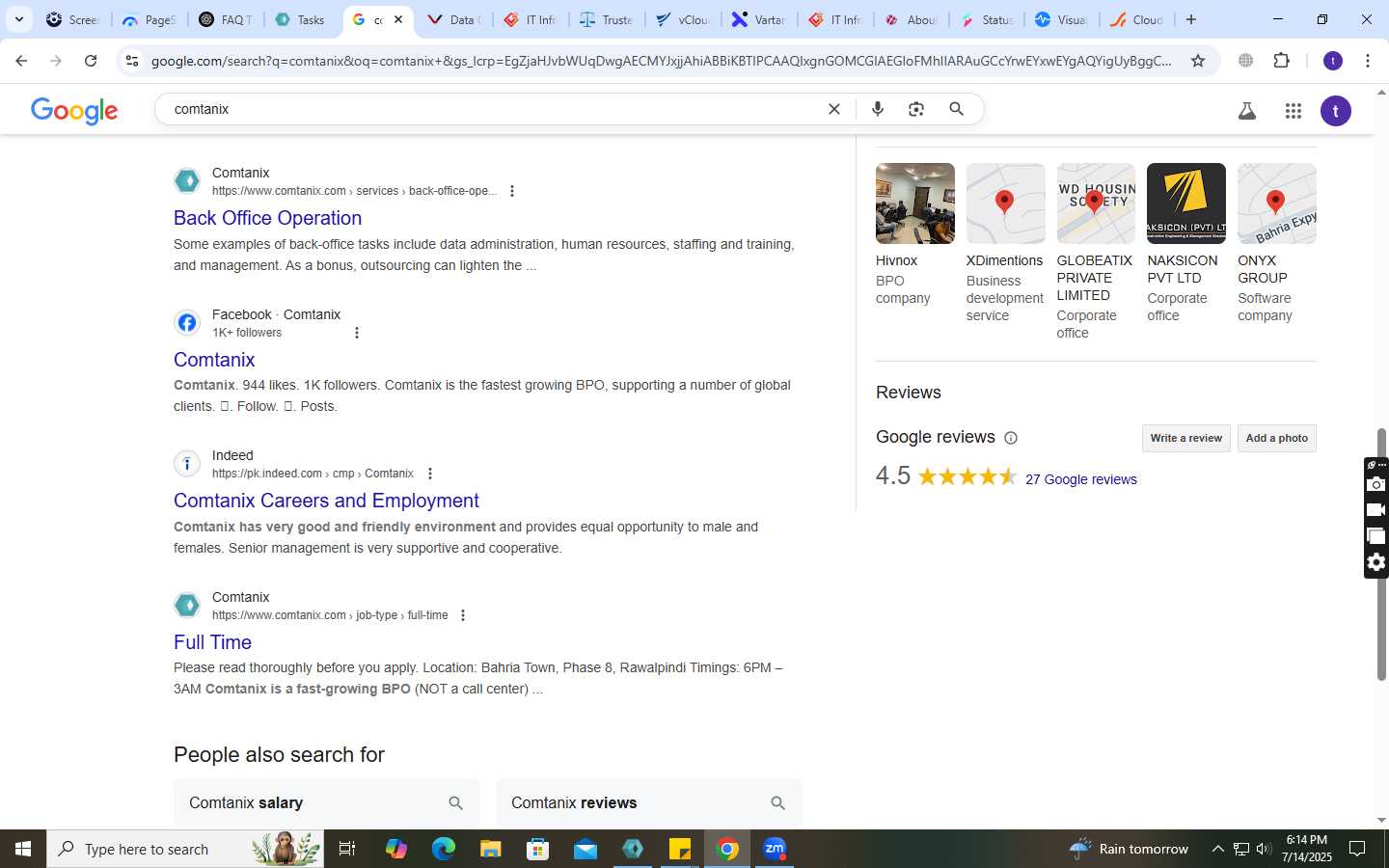Open Windows Start menu
The height and width of the screenshot is (868, 1389).
pos(23,849)
